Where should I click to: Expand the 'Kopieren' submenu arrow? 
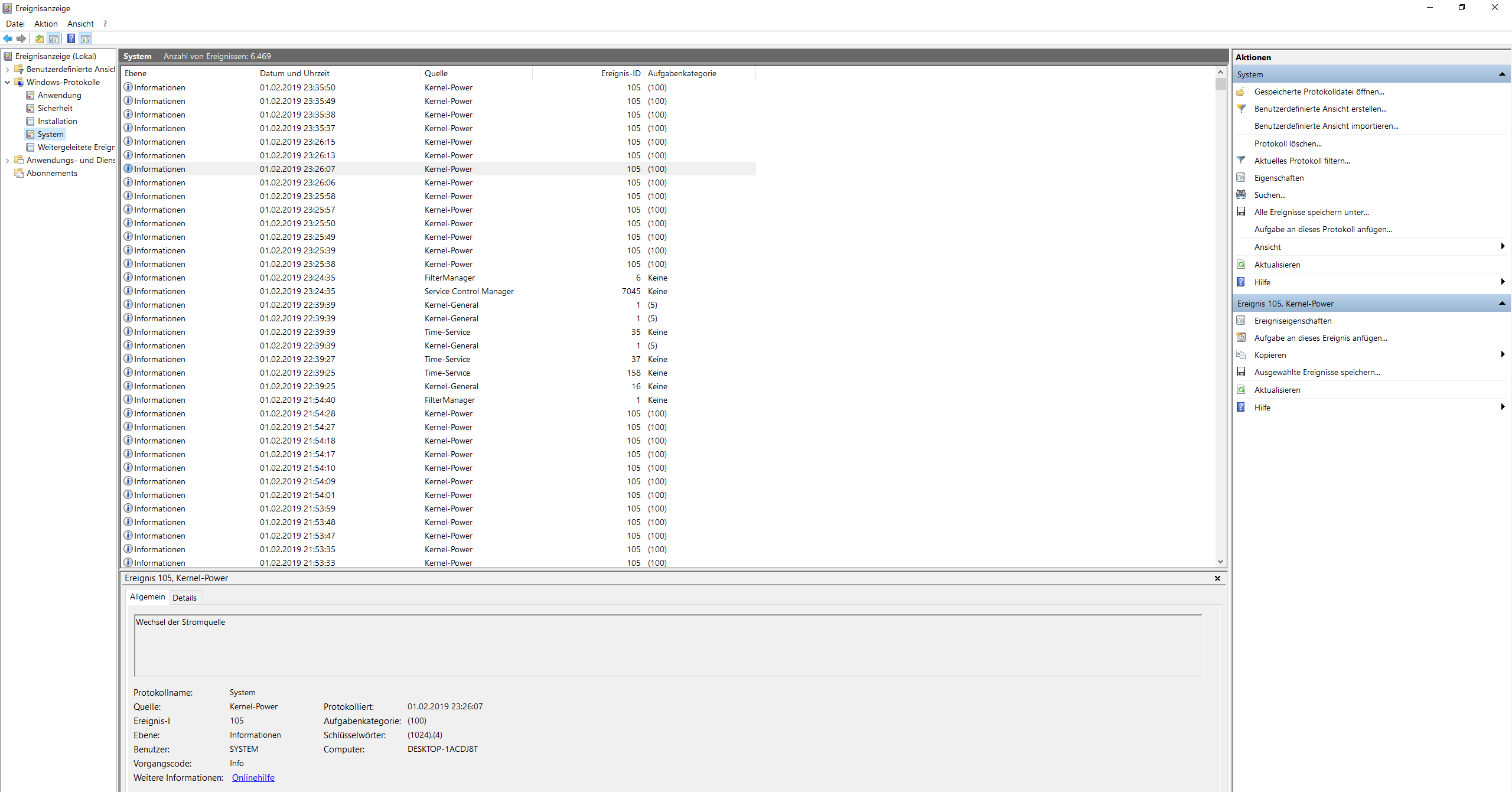[x=1502, y=354]
